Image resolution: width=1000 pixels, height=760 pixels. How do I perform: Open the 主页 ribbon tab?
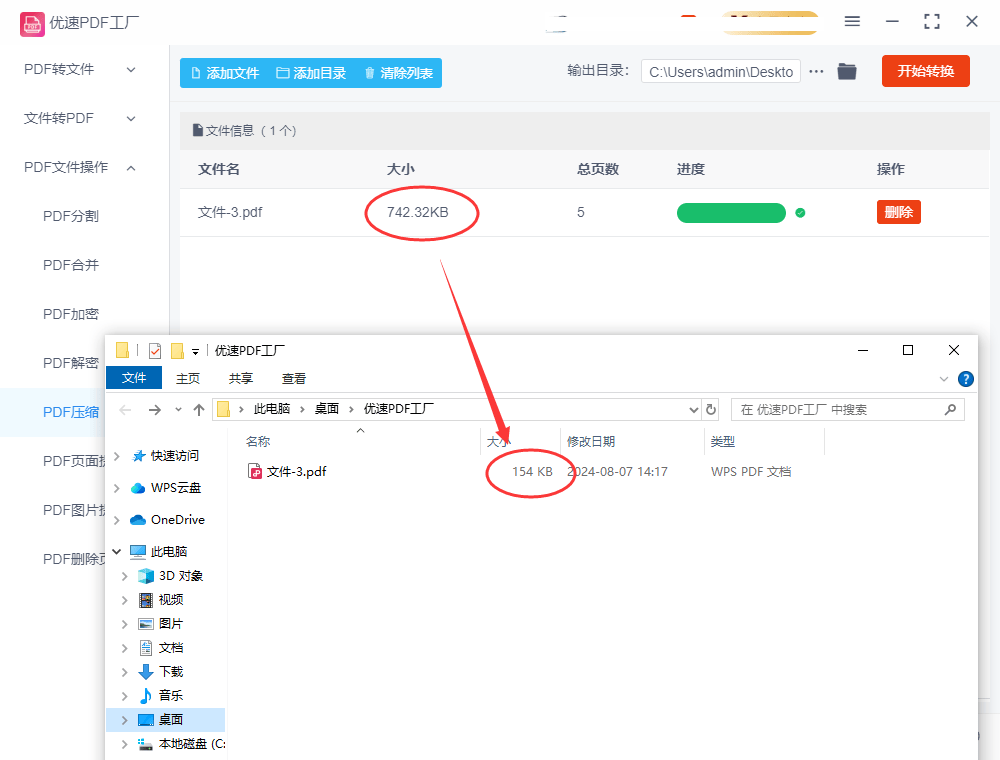(x=188, y=379)
